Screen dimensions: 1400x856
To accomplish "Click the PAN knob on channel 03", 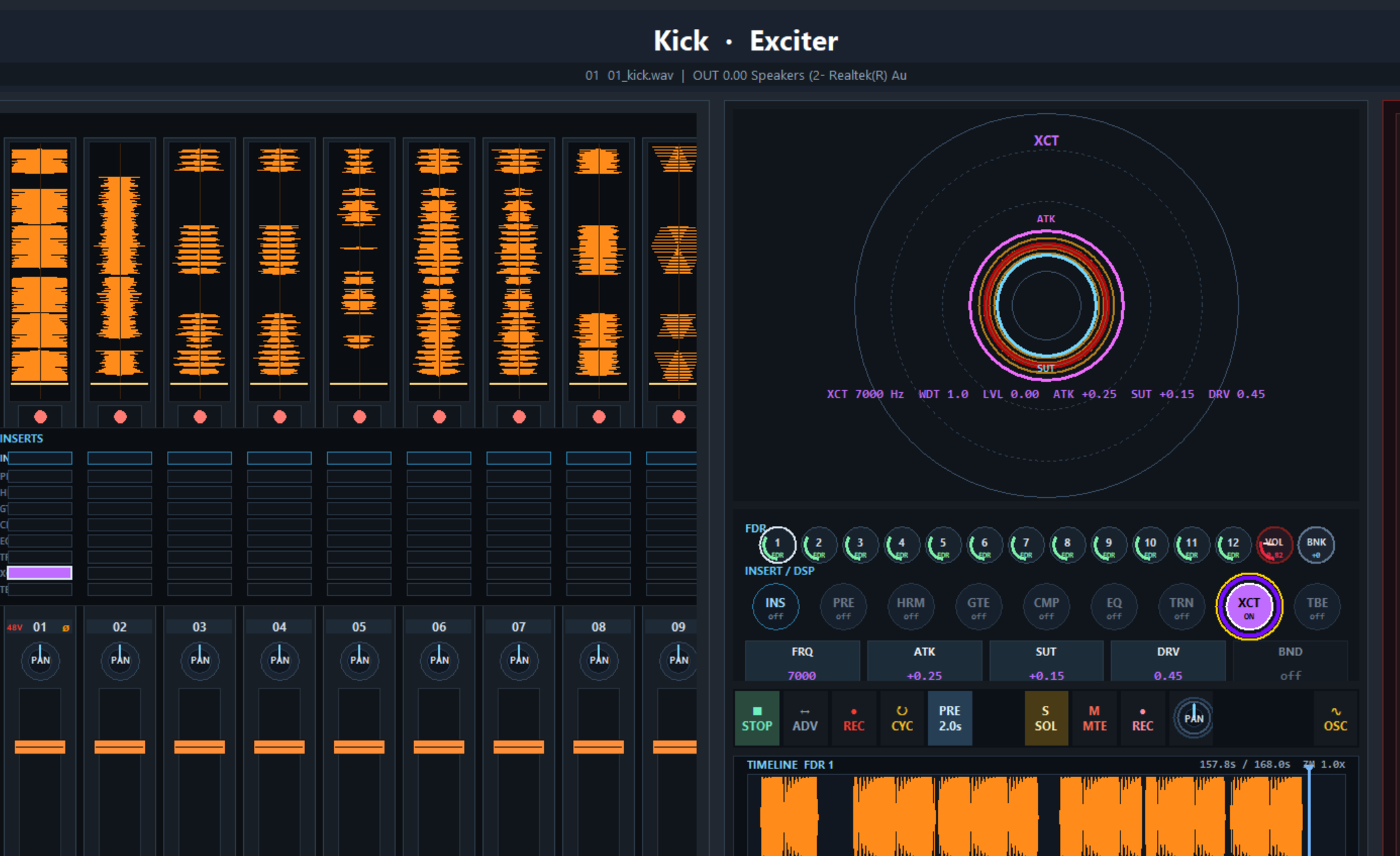I will 200,660.
